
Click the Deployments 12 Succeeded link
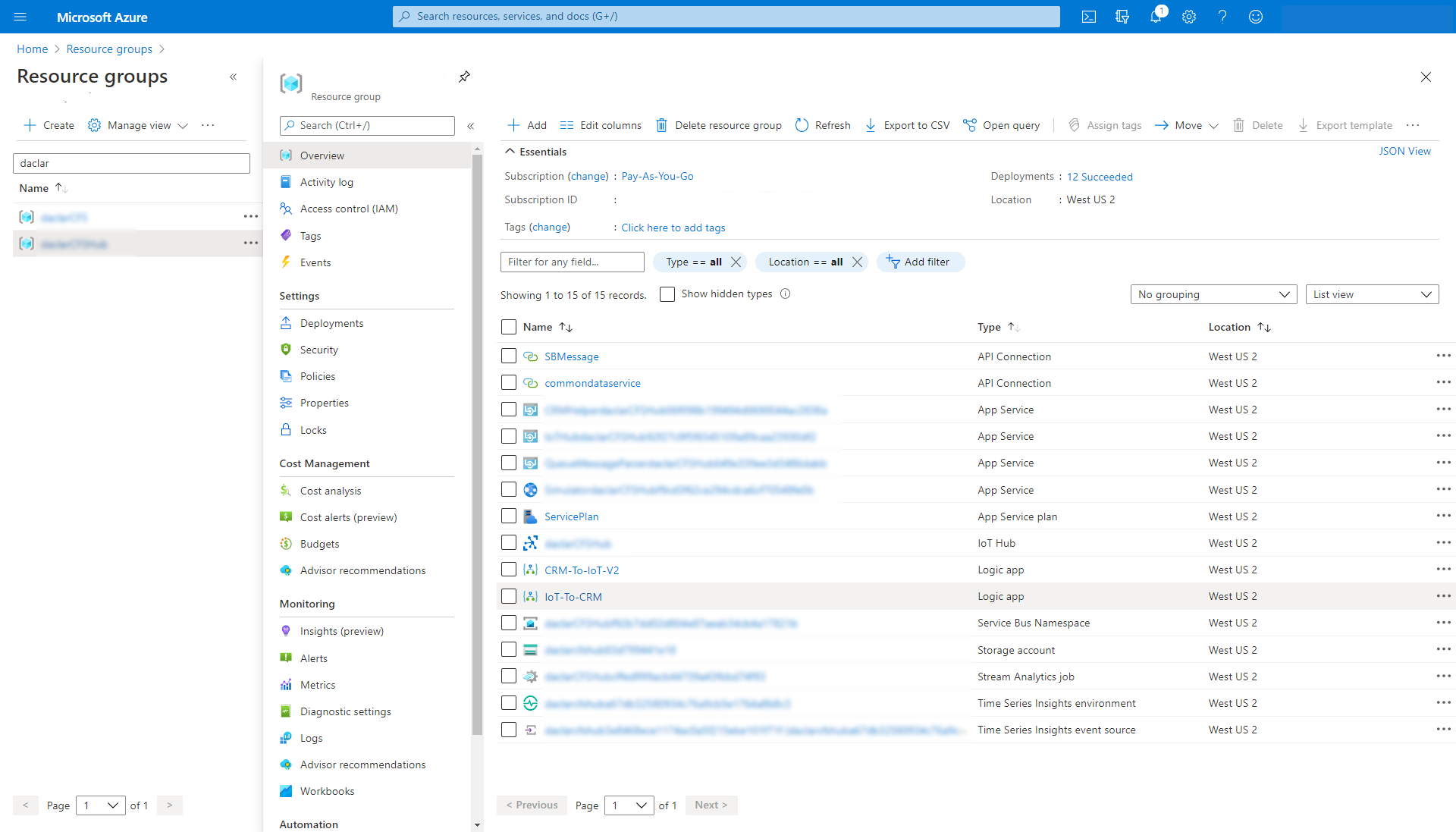point(1099,176)
